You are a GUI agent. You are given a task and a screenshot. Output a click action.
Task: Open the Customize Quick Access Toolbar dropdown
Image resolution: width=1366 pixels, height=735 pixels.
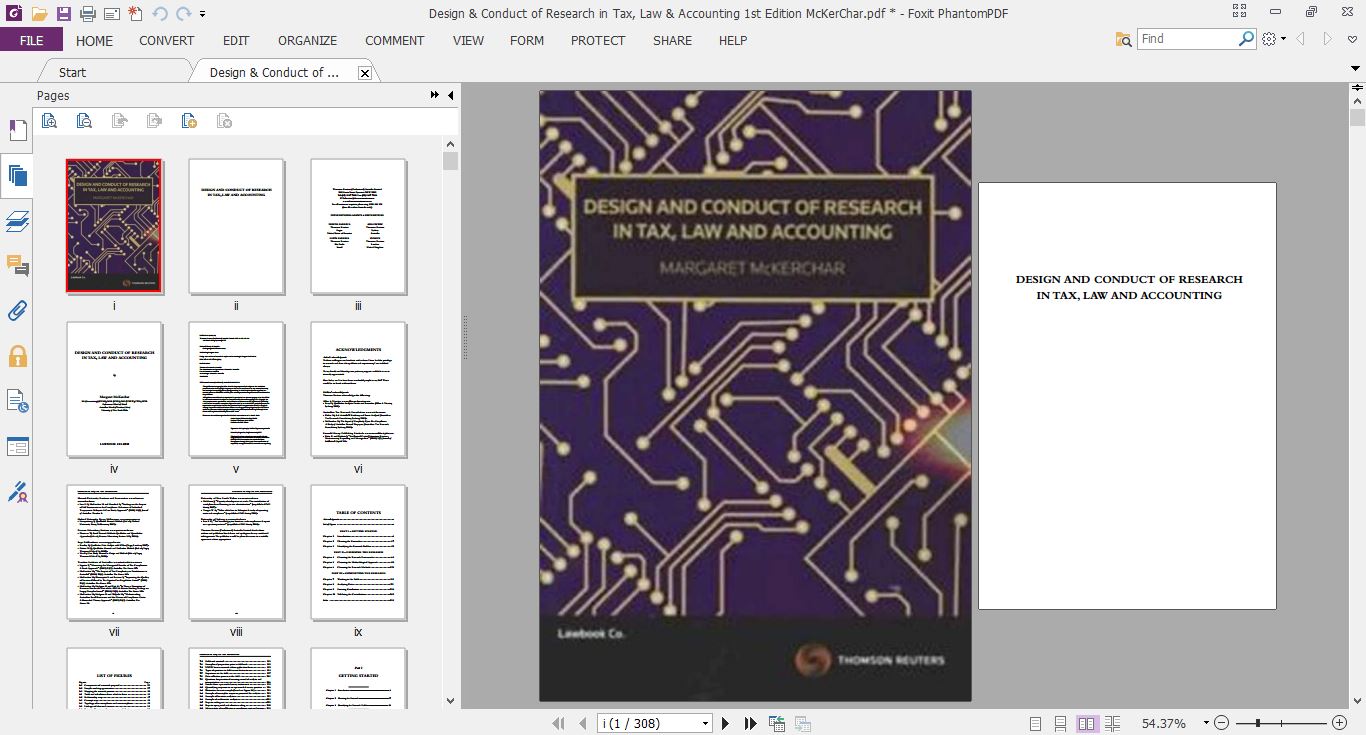click(203, 14)
